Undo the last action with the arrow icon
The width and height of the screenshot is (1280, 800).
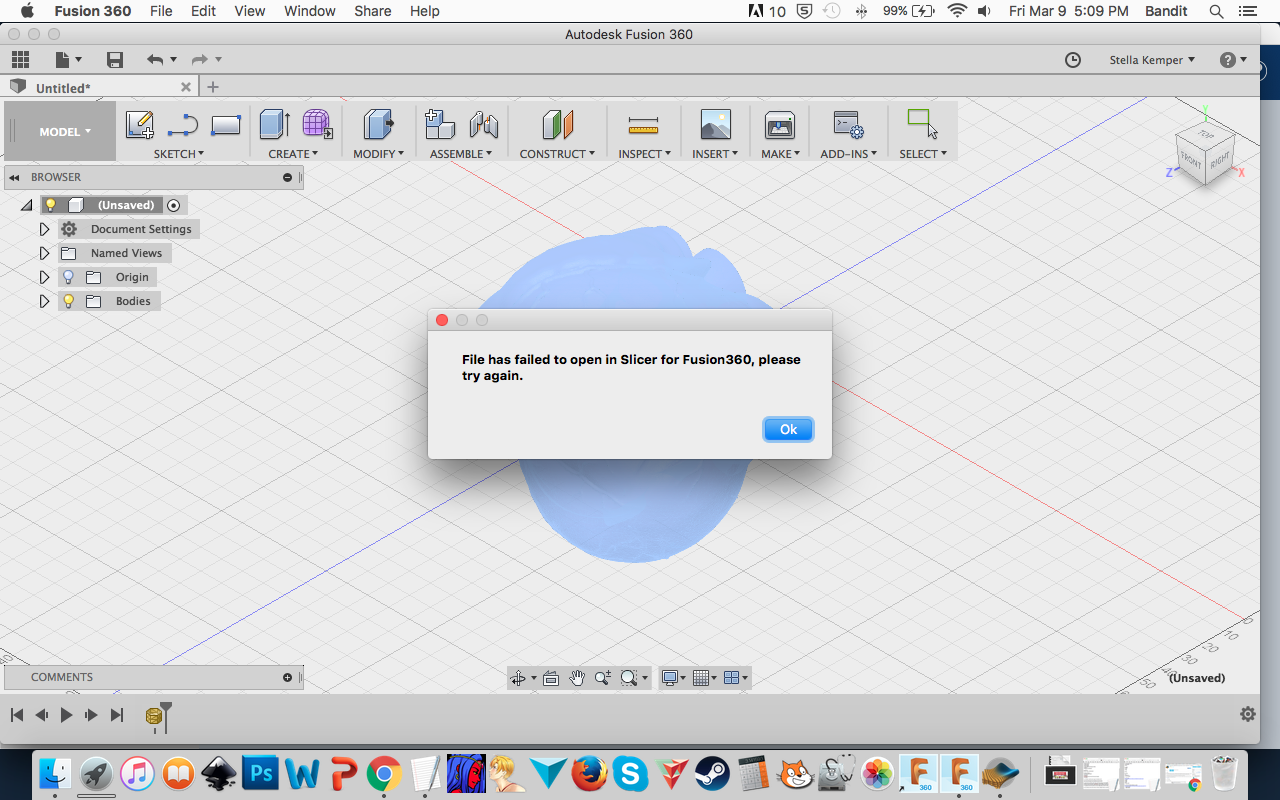point(155,60)
